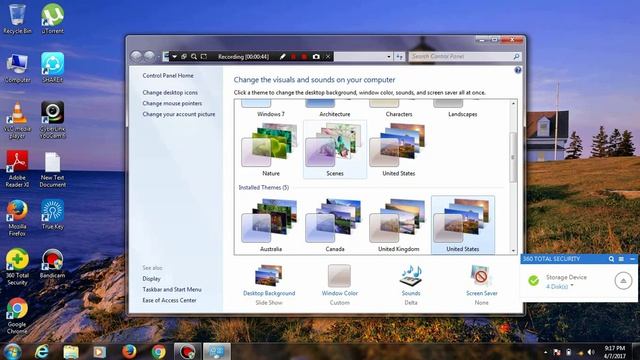Open Desktop Background settings
The width and height of the screenshot is (640, 360).
(269, 284)
